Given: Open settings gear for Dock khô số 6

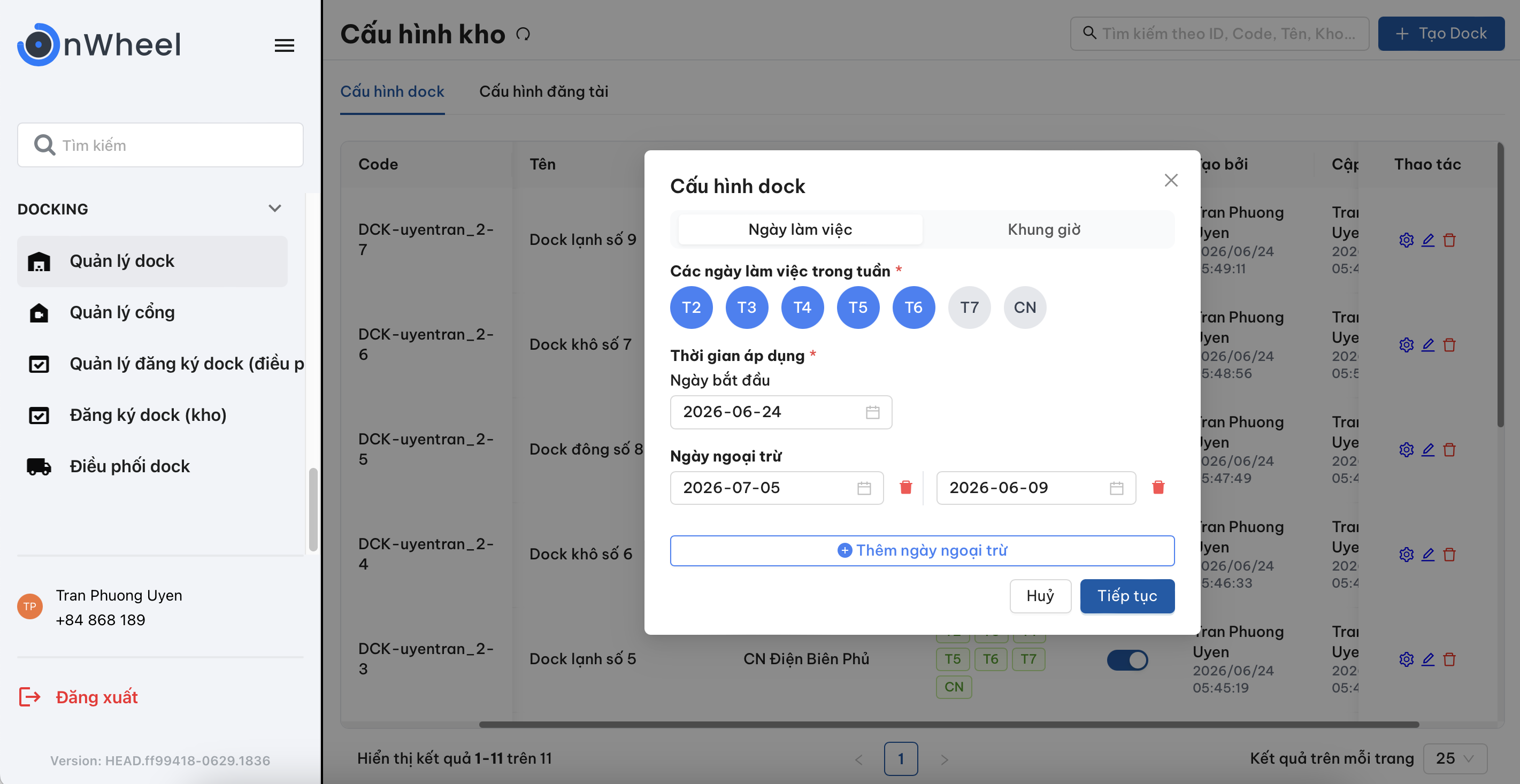Looking at the screenshot, I should pyautogui.click(x=1406, y=555).
